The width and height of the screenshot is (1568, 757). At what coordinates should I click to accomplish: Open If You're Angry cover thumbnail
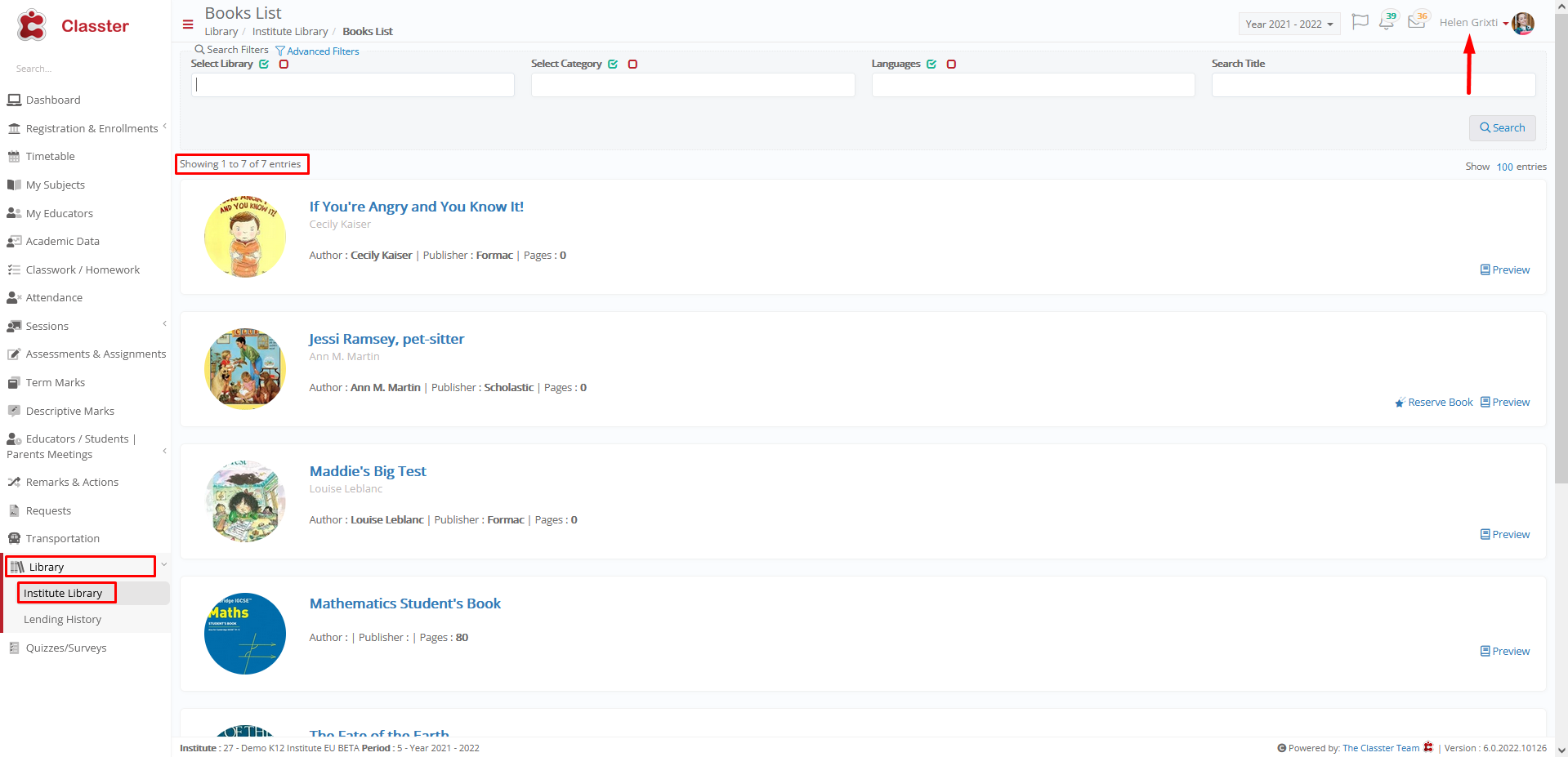coord(245,237)
